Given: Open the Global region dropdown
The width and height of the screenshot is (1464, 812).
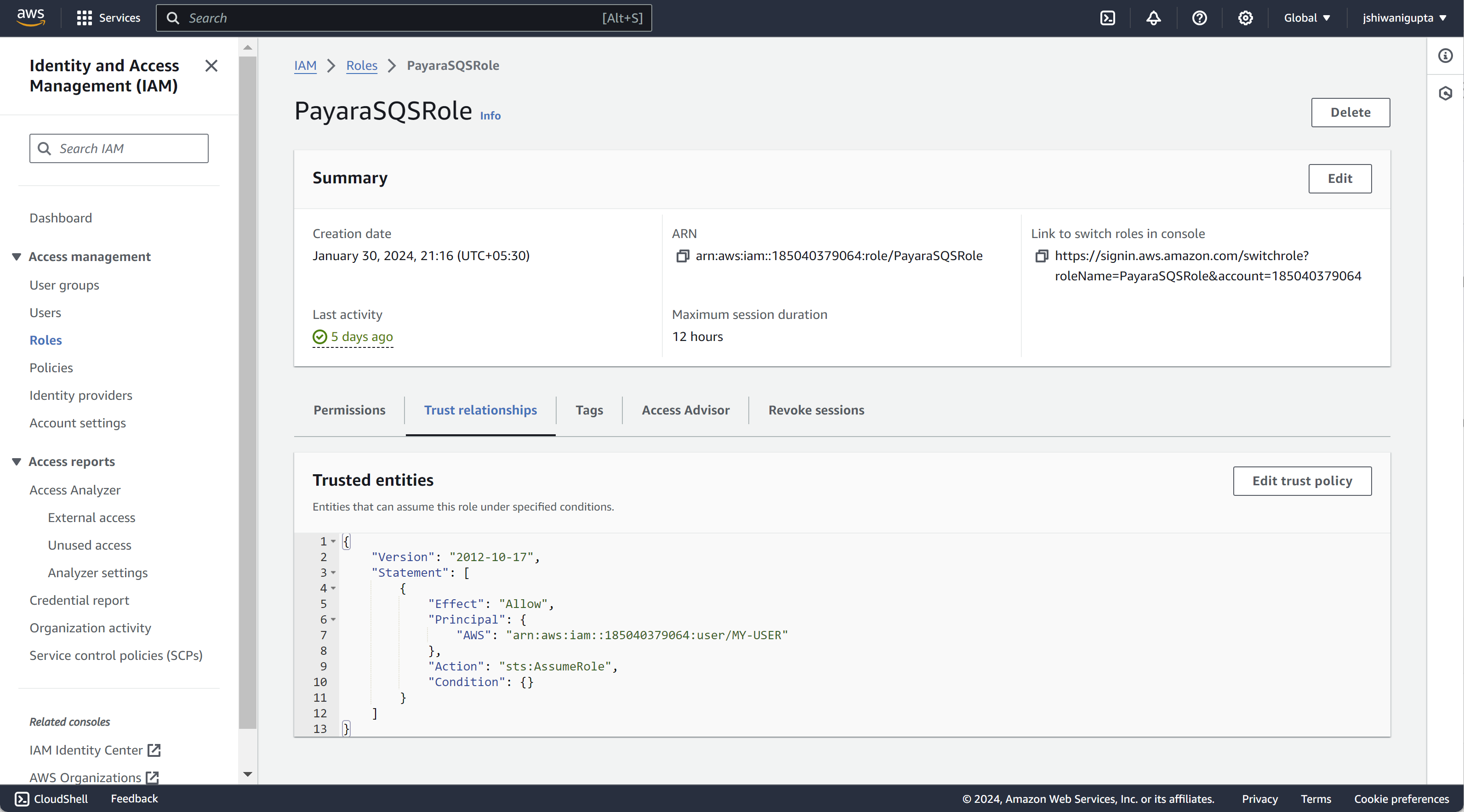Looking at the screenshot, I should click(x=1306, y=18).
